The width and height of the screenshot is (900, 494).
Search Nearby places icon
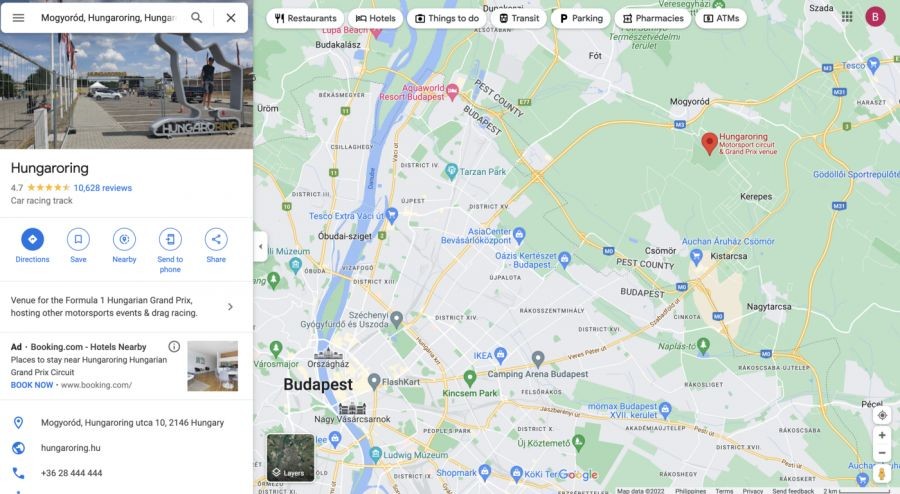coord(124,239)
